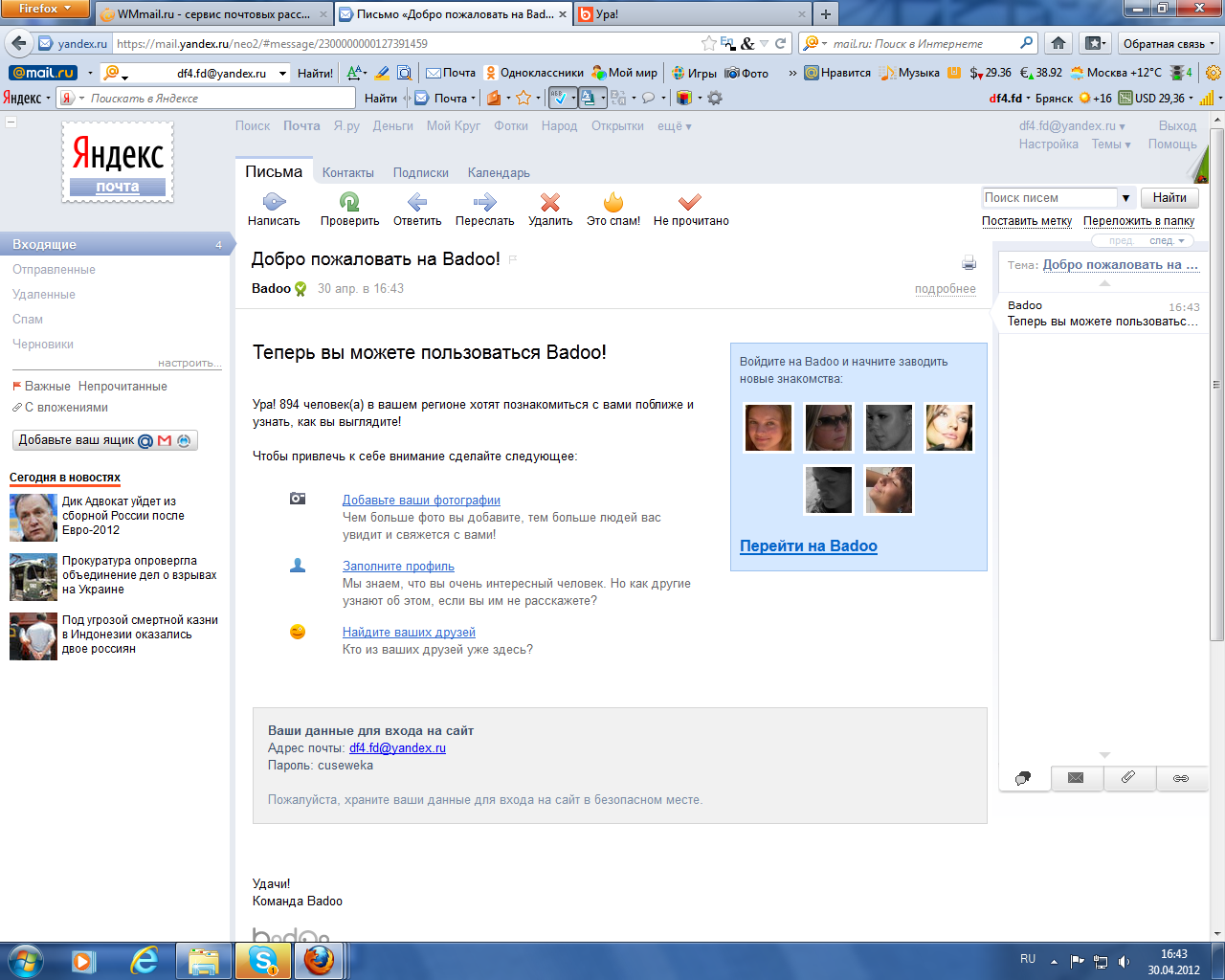Click the Поставить метку link
This screenshot has height=980, width=1225.
point(1027,221)
